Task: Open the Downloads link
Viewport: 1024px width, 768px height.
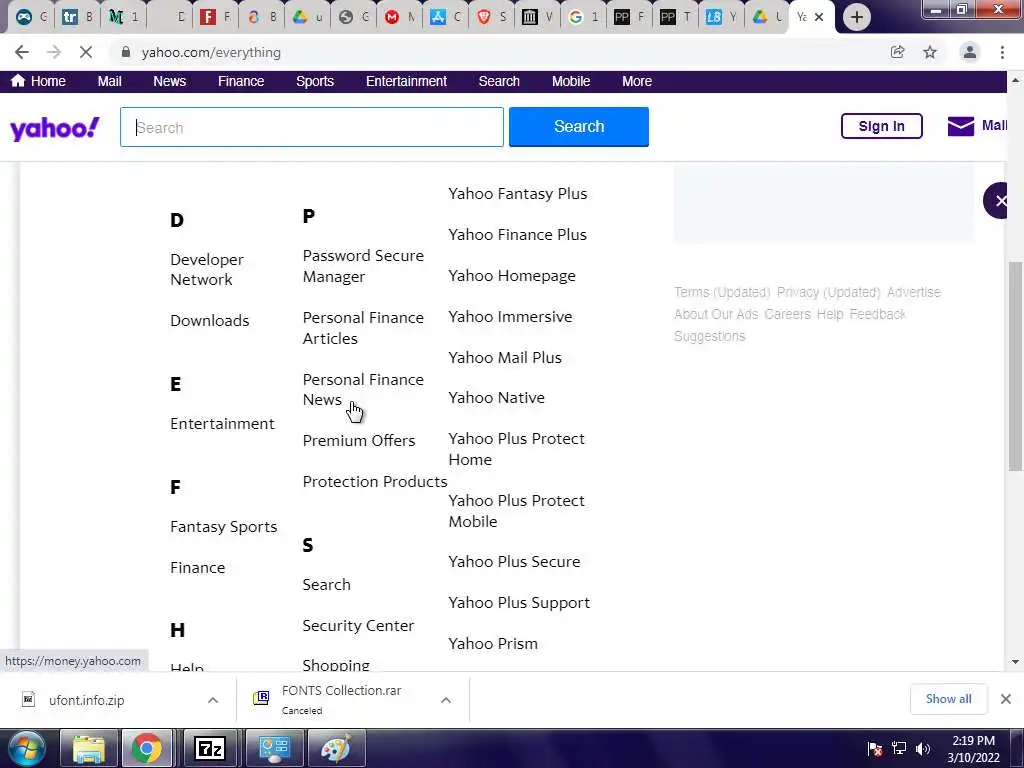Action: [210, 321]
